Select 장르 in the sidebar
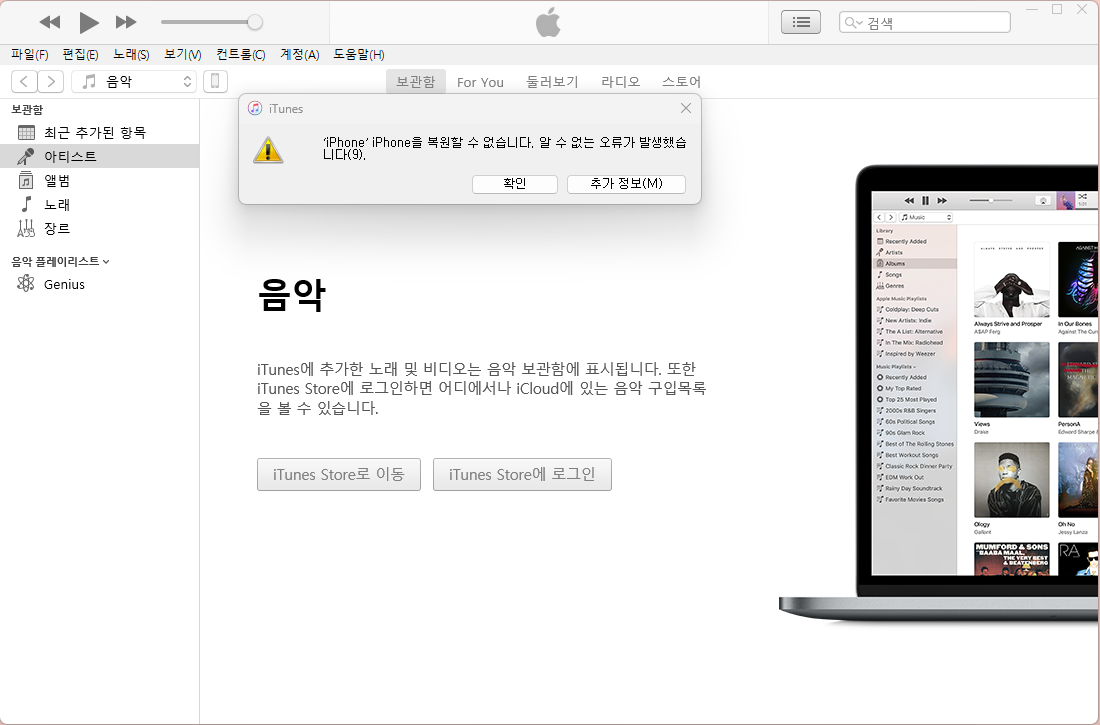 [x=100, y=228]
